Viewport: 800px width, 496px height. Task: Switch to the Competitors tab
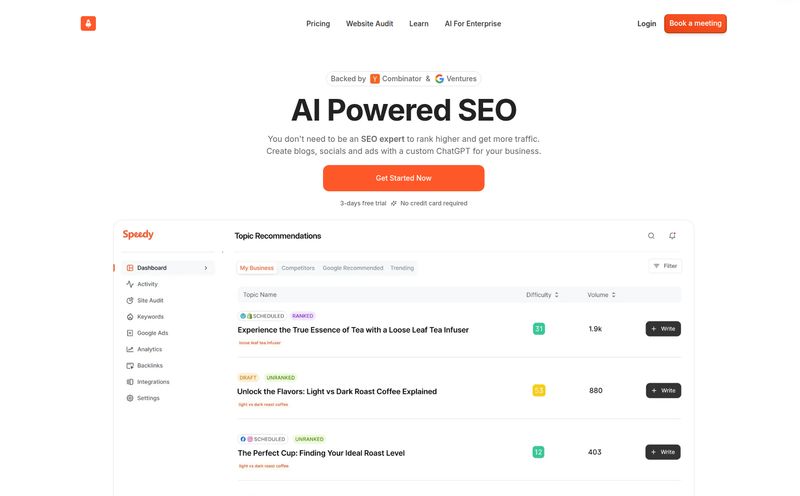298,268
